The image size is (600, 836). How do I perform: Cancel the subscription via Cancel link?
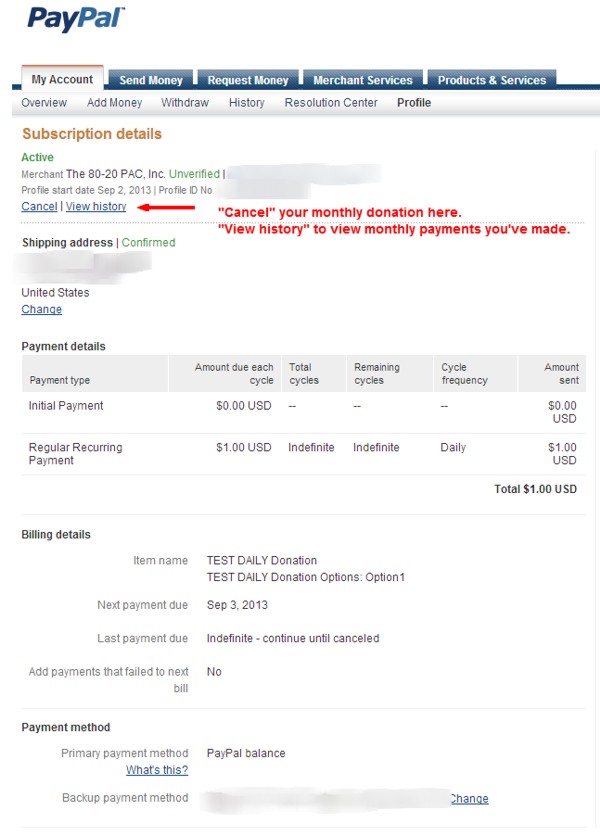(x=39, y=206)
